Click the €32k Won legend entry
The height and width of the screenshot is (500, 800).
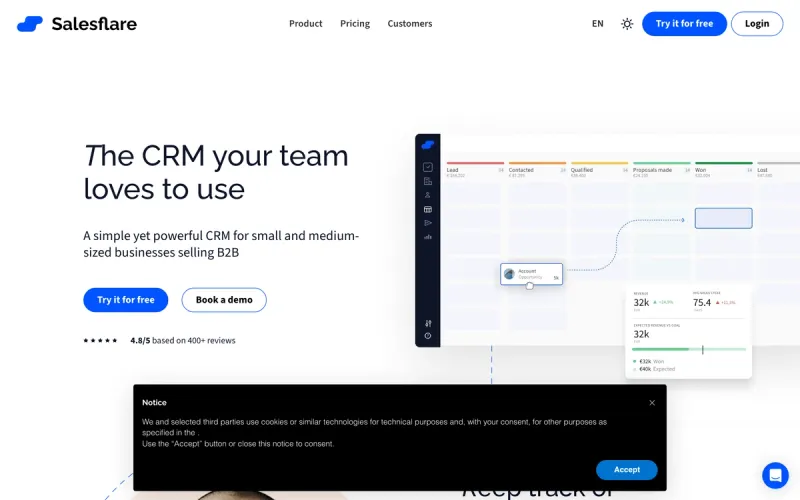pyautogui.click(x=649, y=361)
